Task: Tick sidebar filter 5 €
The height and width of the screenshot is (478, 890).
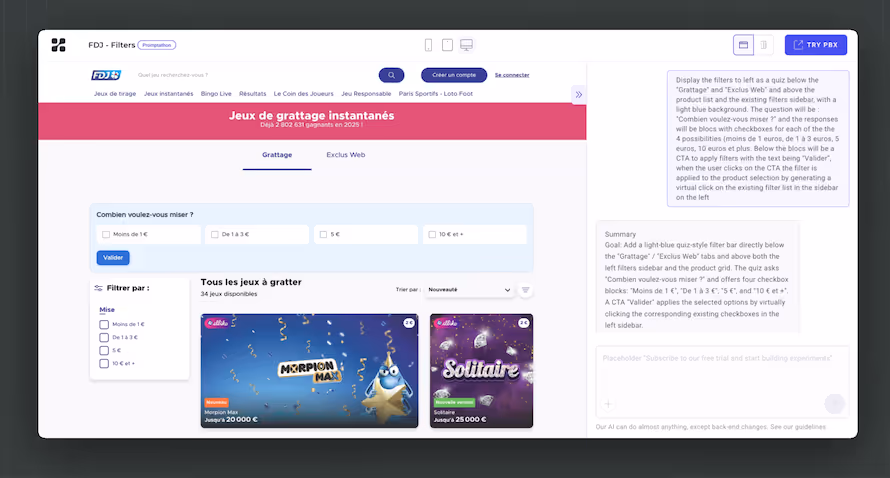Action: pyautogui.click(x=104, y=351)
